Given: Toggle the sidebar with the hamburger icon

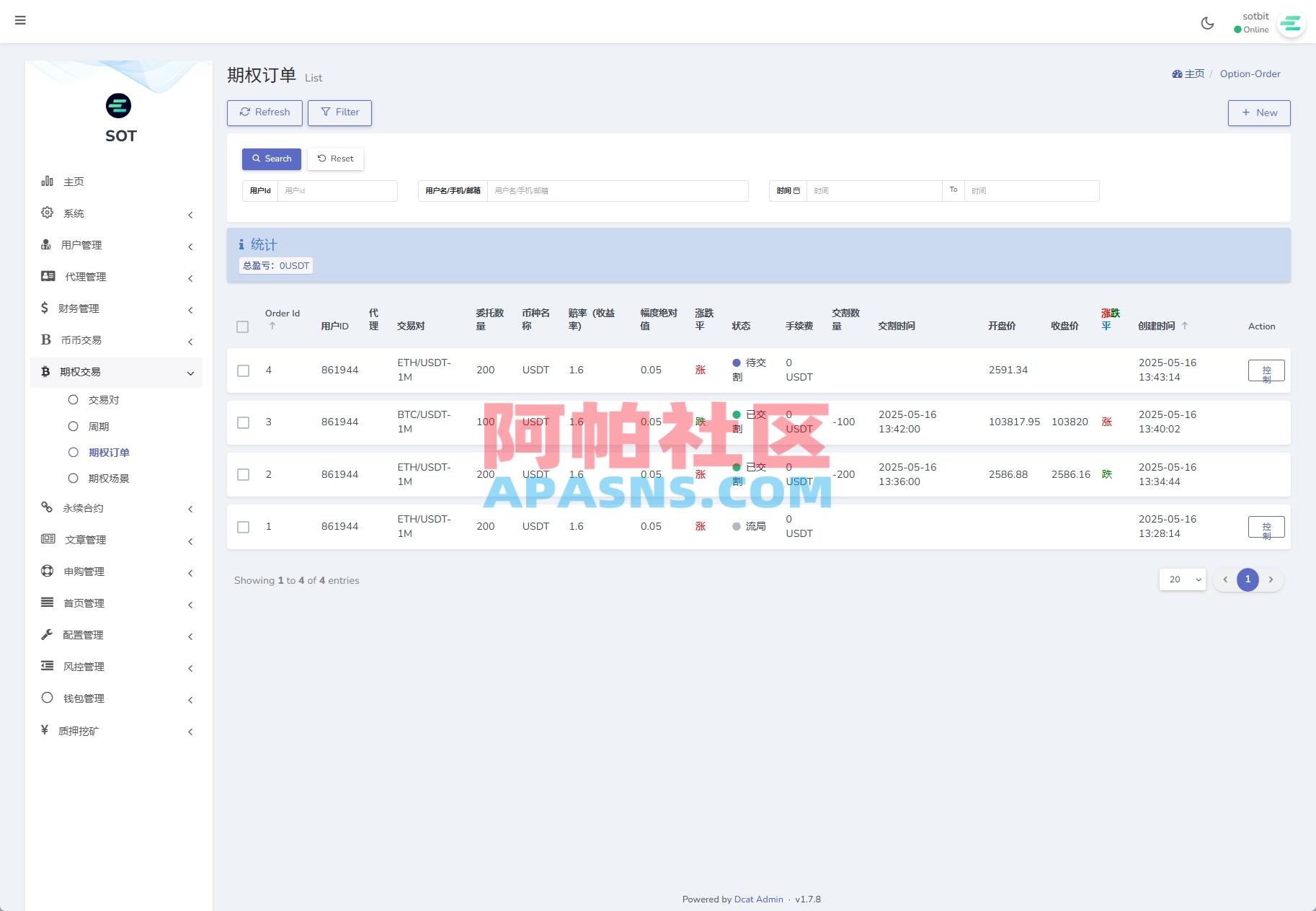Looking at the screenshot, I should coord(20,20).
